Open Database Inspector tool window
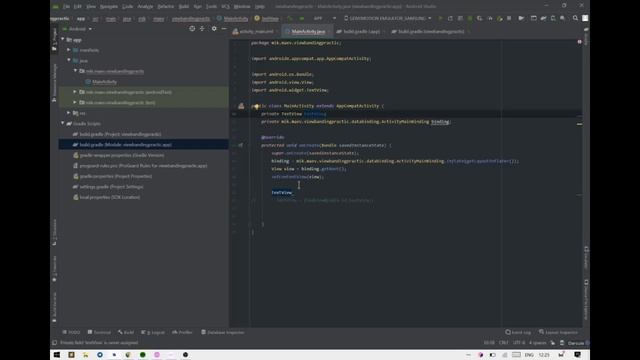This screenshot has height=360, width=640. pos(223,332)
